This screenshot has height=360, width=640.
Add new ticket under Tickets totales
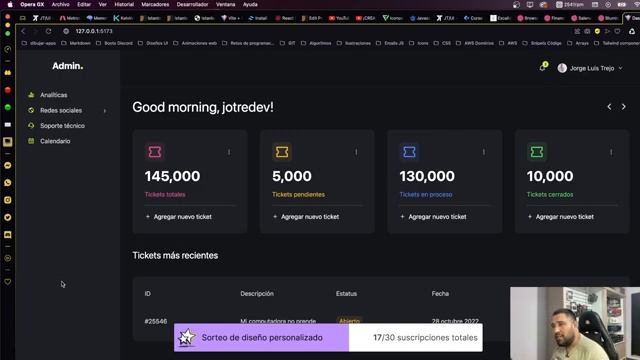tap(179, 217)
